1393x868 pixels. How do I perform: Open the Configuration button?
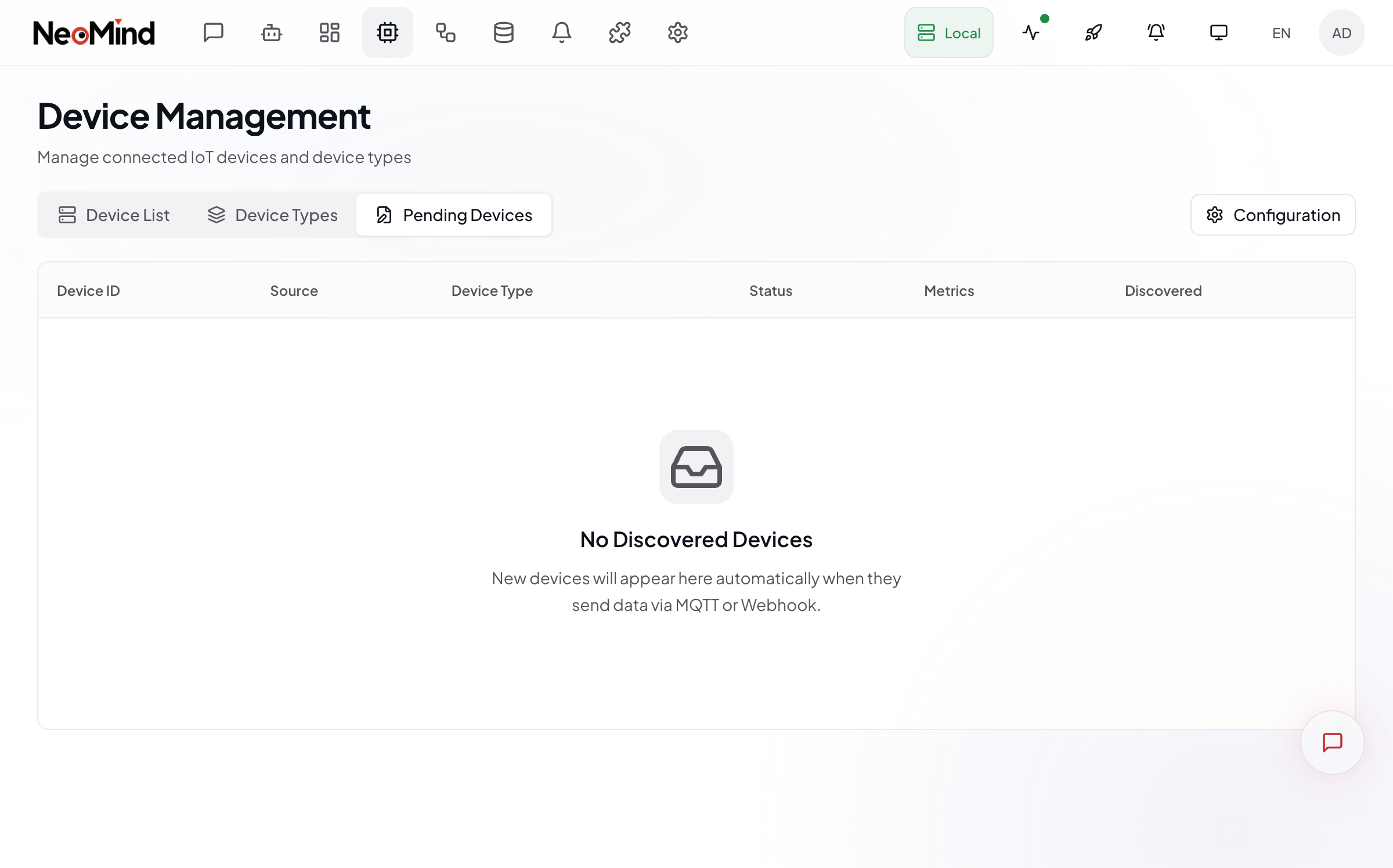1273,215
